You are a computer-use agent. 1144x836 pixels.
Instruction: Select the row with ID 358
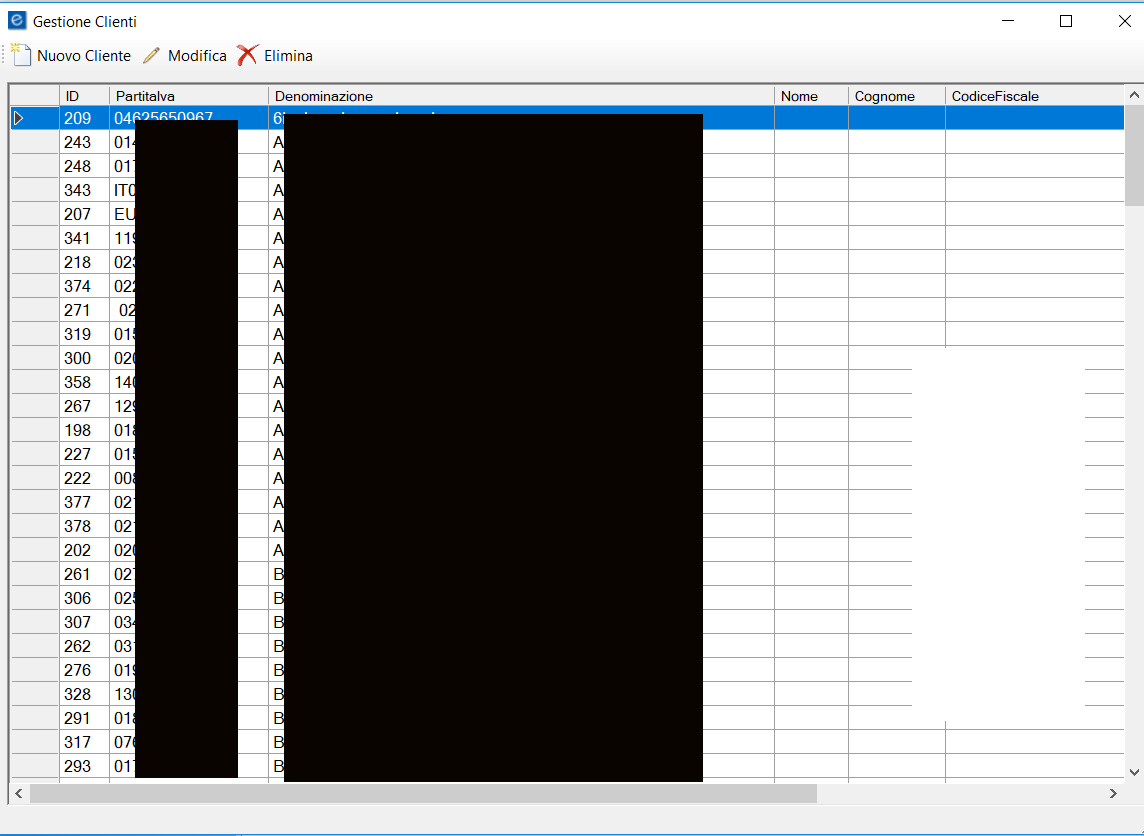tap(568, 383)
